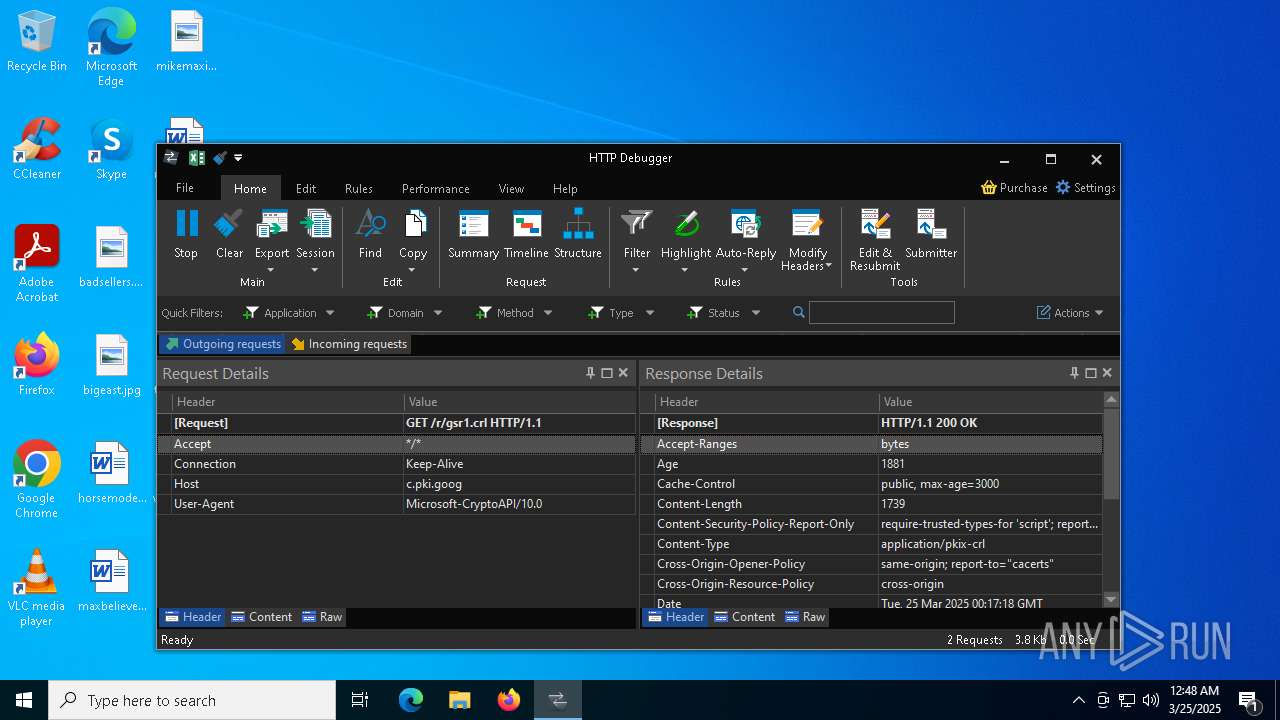Switch to the View ribbon tab

pyautogui.click(x=511, y=188)
